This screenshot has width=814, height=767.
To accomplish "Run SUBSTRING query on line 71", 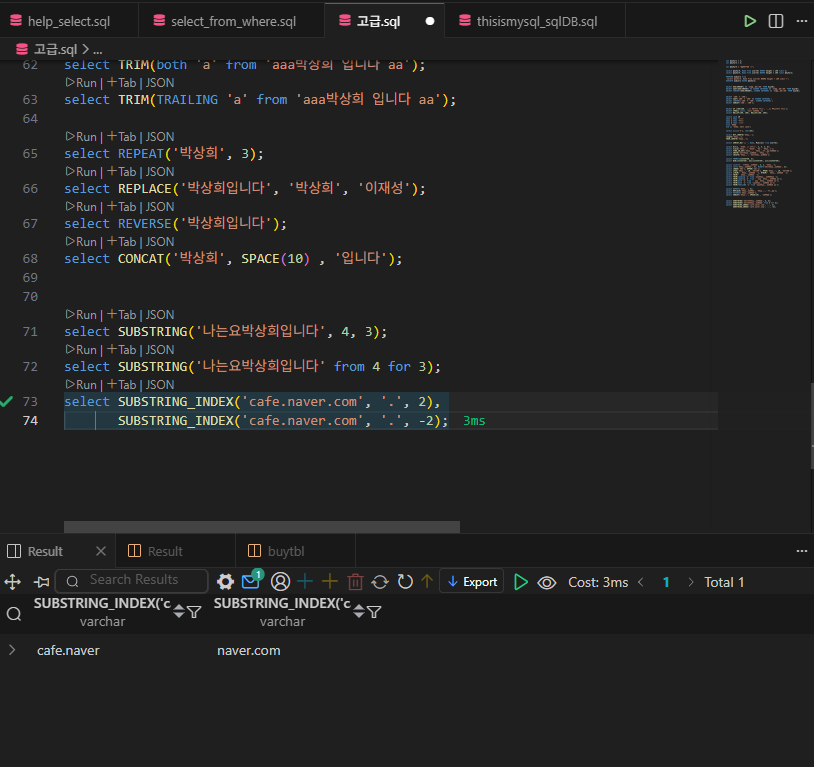I will pyautogui.click(x=81, y=315).
